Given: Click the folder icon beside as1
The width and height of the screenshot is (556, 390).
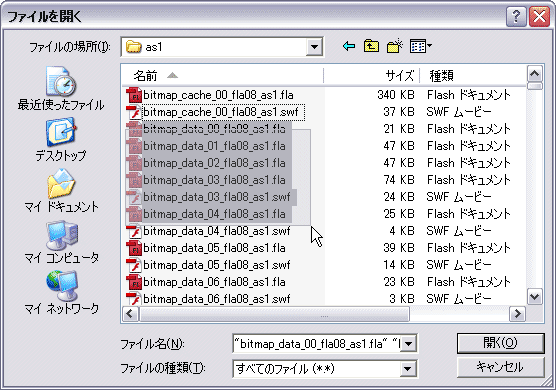Looking at the screenshot, I should pos(134,47).
